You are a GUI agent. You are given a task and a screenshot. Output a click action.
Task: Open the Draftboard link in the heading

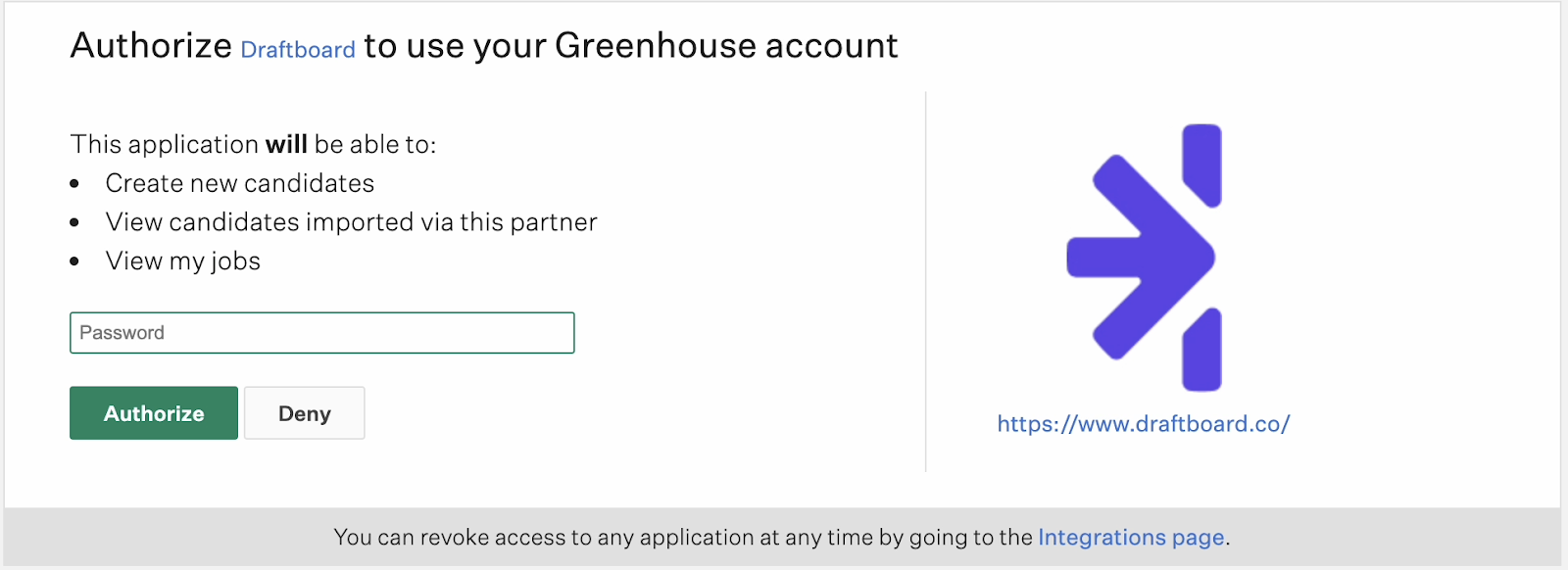point(298,49)
